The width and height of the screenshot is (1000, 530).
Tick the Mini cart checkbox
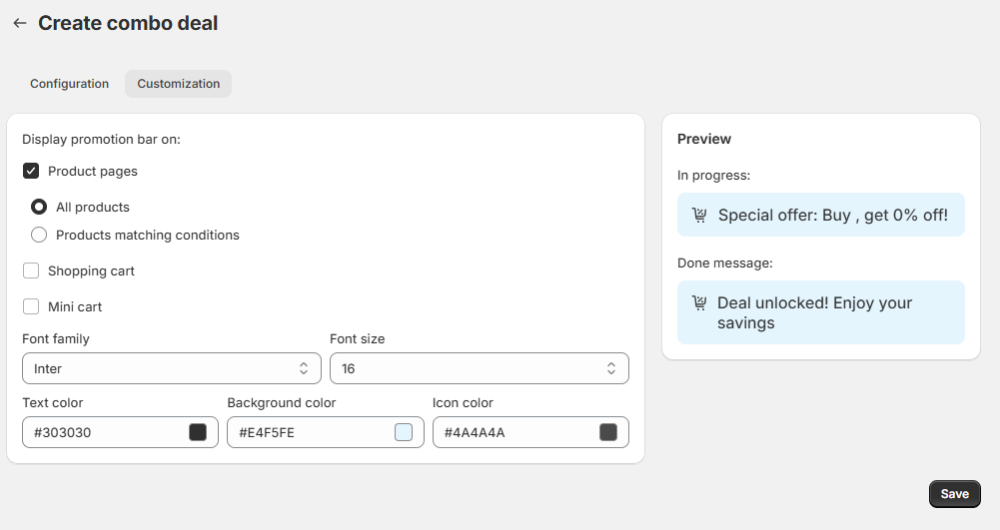31,307
